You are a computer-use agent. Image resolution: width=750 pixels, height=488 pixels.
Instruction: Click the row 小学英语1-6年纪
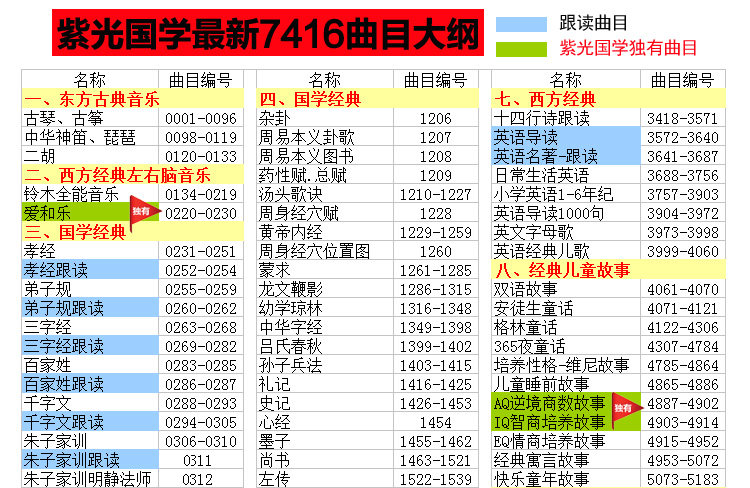(x=608, y=194)
